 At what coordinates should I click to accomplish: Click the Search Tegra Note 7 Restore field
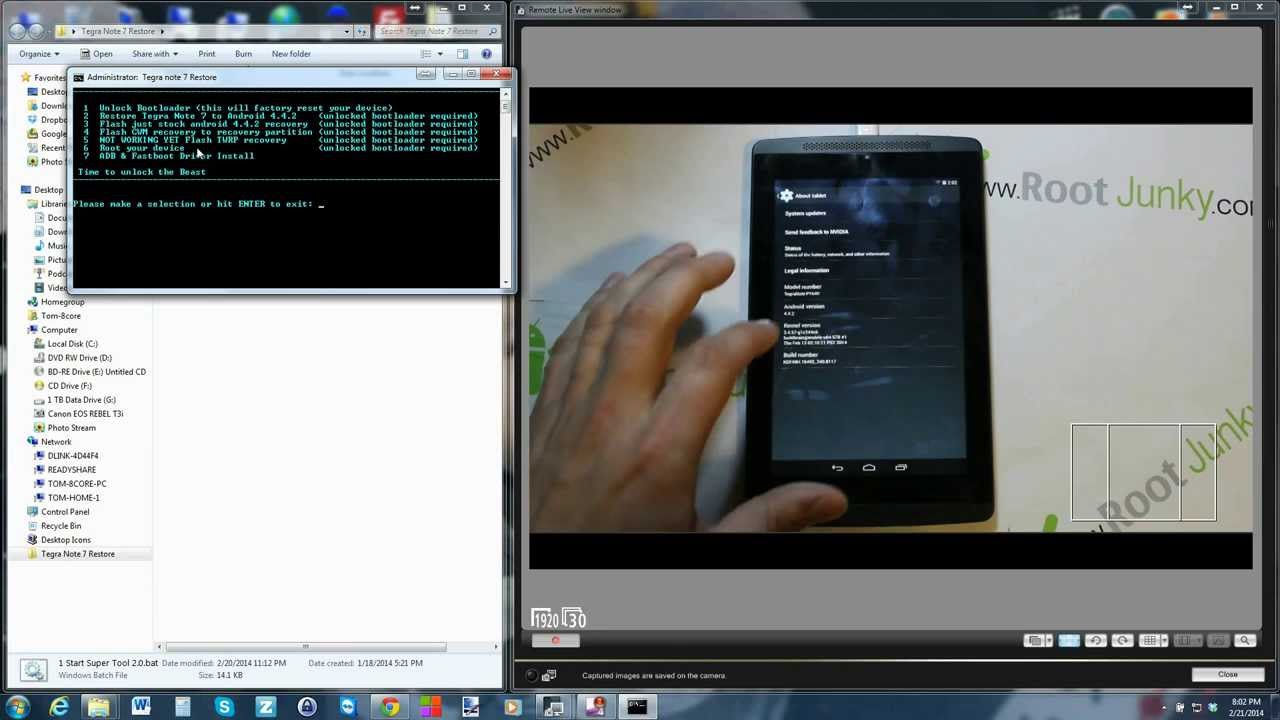tap(437, 31)
